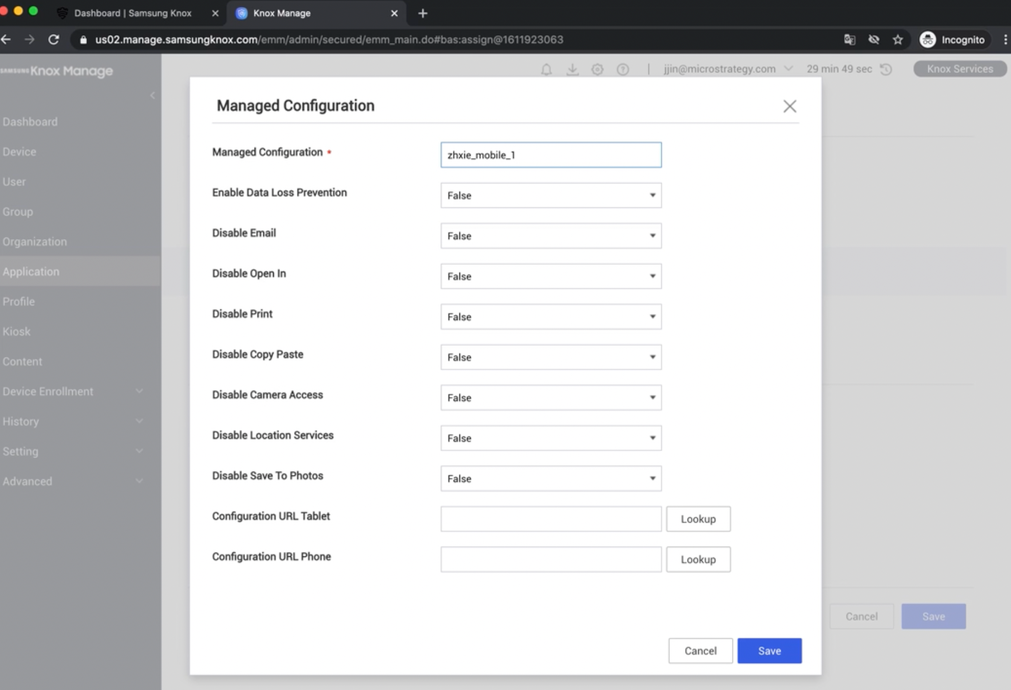Open the notifications bell in the header
Viewport: 1011px width, 690px height.
[x=546, y=69]
